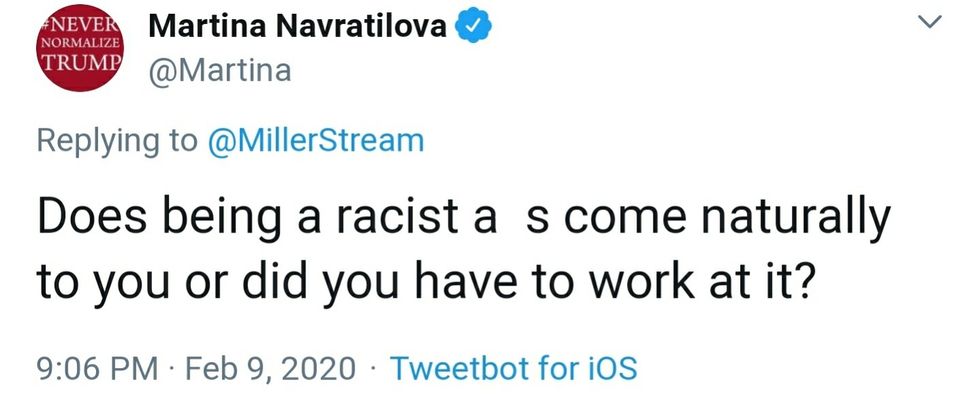Click the first line of tweet text
This screenshot has width=980, height=420.
462,219
